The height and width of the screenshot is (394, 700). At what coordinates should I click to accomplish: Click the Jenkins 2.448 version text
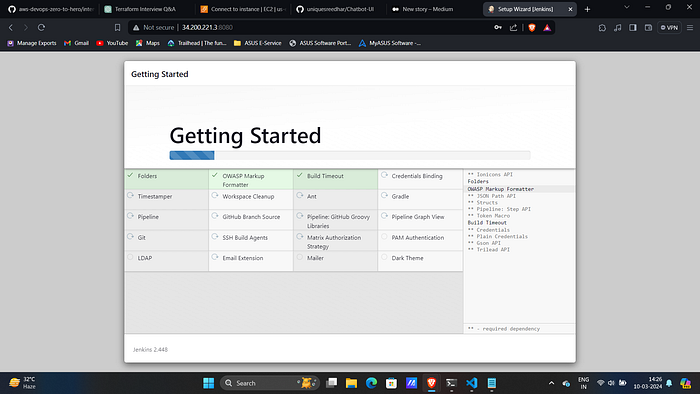click(x=150, y=350)
